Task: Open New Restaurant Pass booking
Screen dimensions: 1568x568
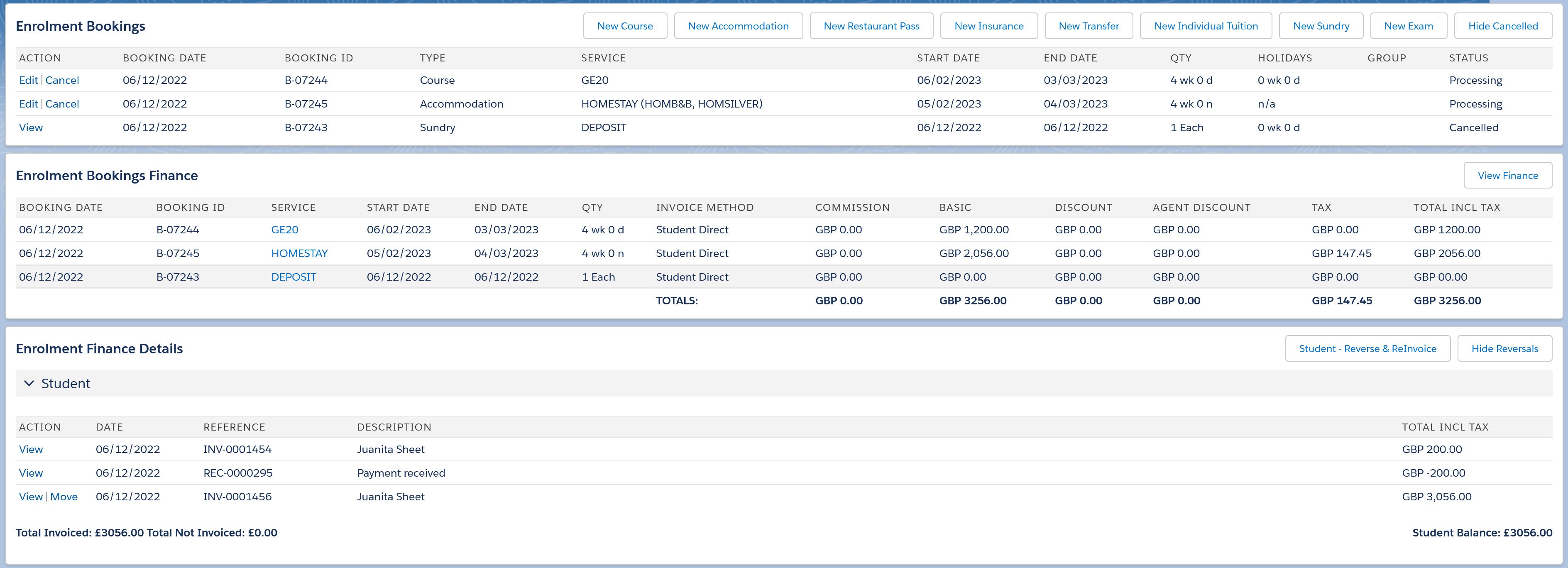Action: pyautogui.click(x=871, y=26)
